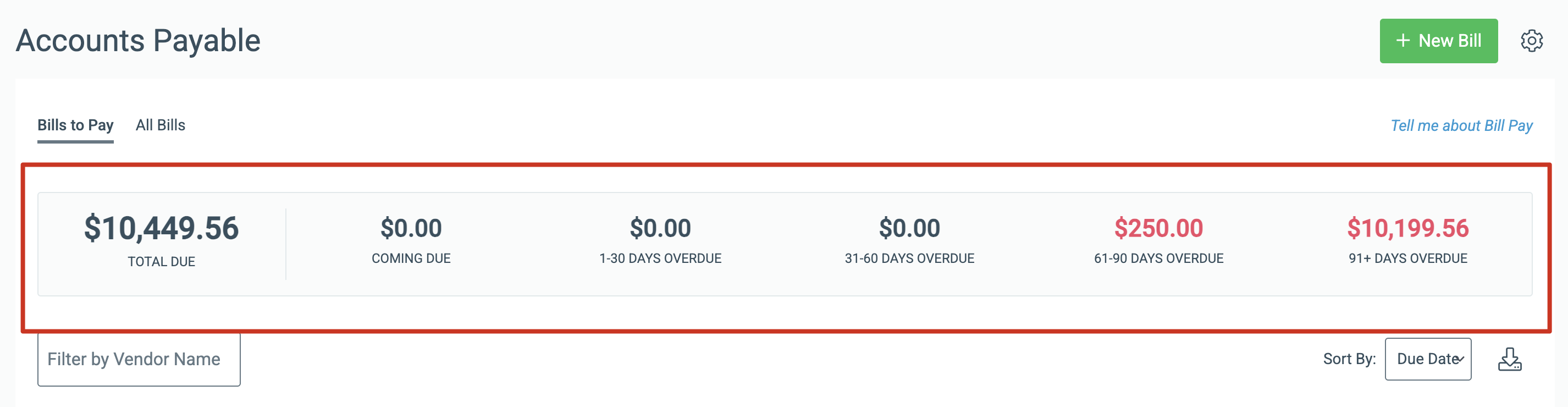Switch to the Bills to Pay tab
The image size is (1568, 407).
75,125
